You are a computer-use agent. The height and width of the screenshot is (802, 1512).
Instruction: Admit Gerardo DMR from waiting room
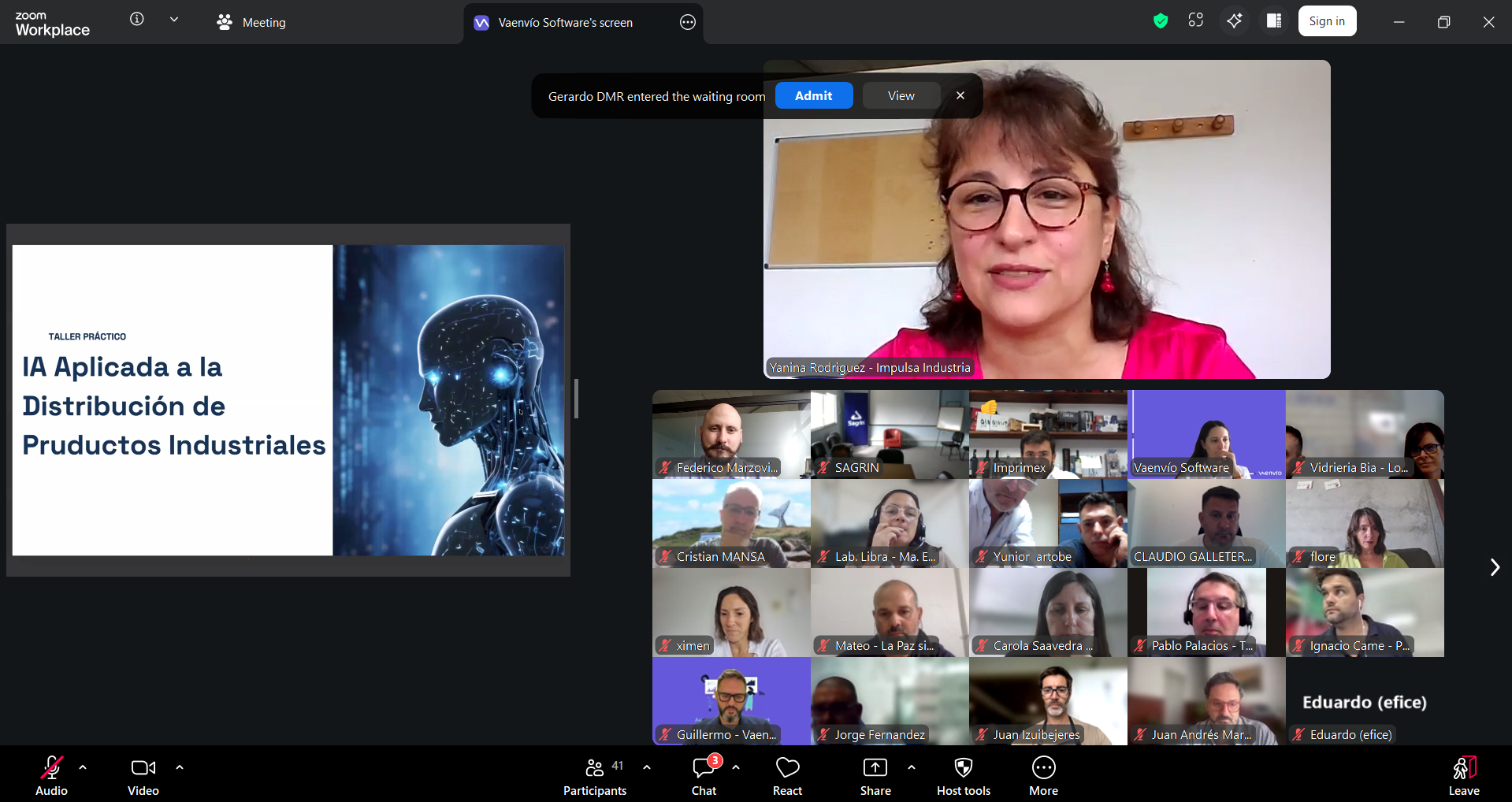click(813, 96)
